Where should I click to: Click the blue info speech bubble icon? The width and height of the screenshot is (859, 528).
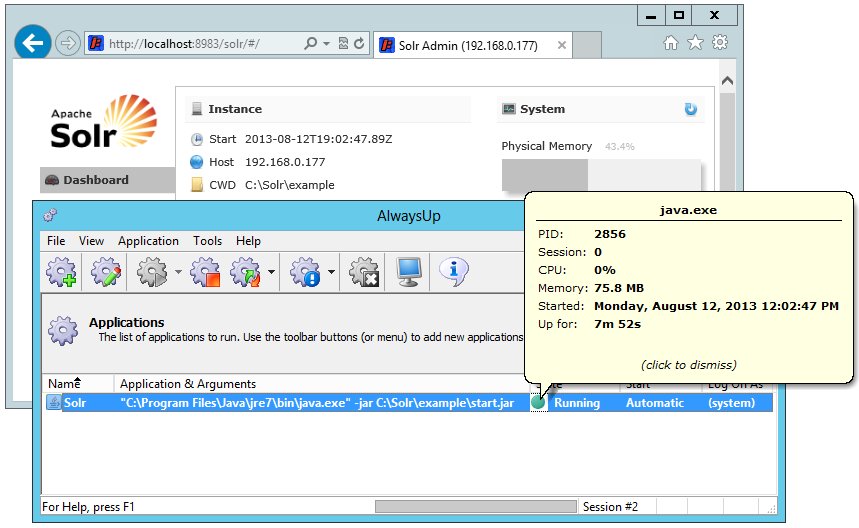click(454, 272)
